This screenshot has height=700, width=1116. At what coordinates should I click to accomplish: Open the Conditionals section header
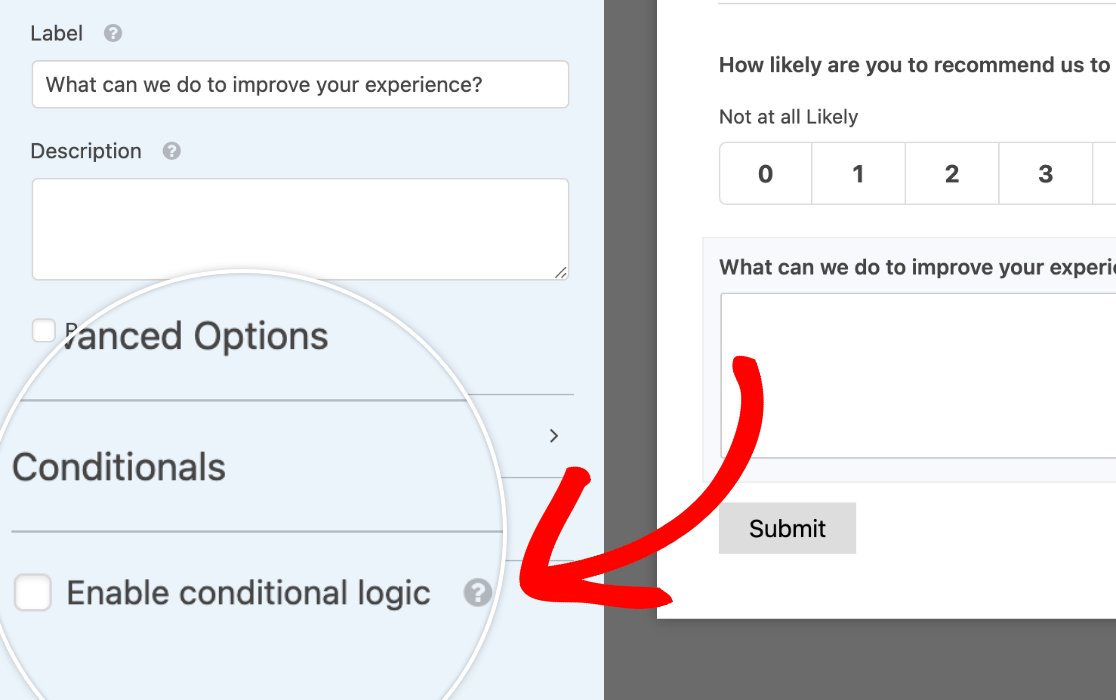coord(119,467)
